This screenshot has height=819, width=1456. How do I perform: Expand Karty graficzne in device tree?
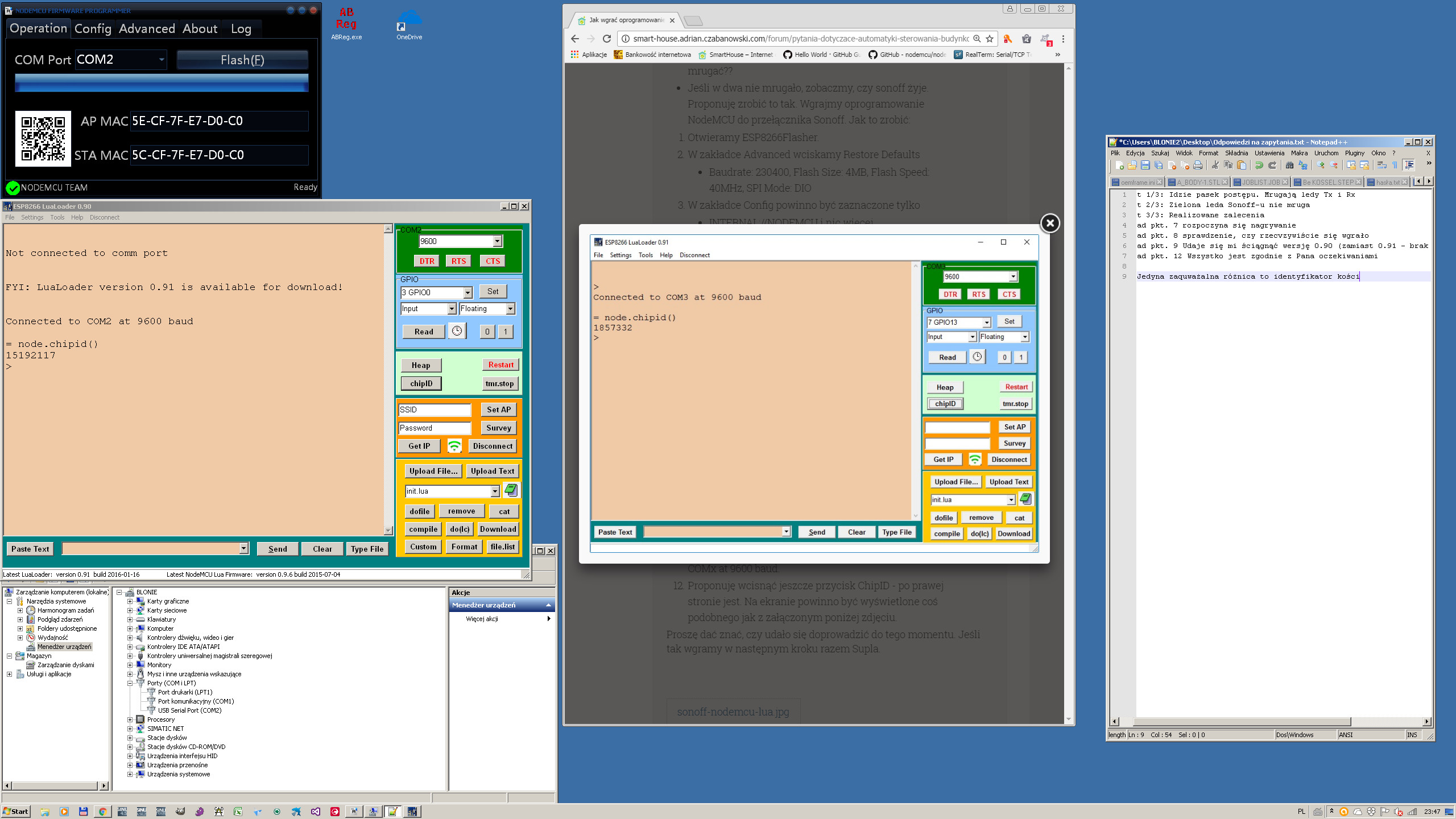[x=130, y=601]
